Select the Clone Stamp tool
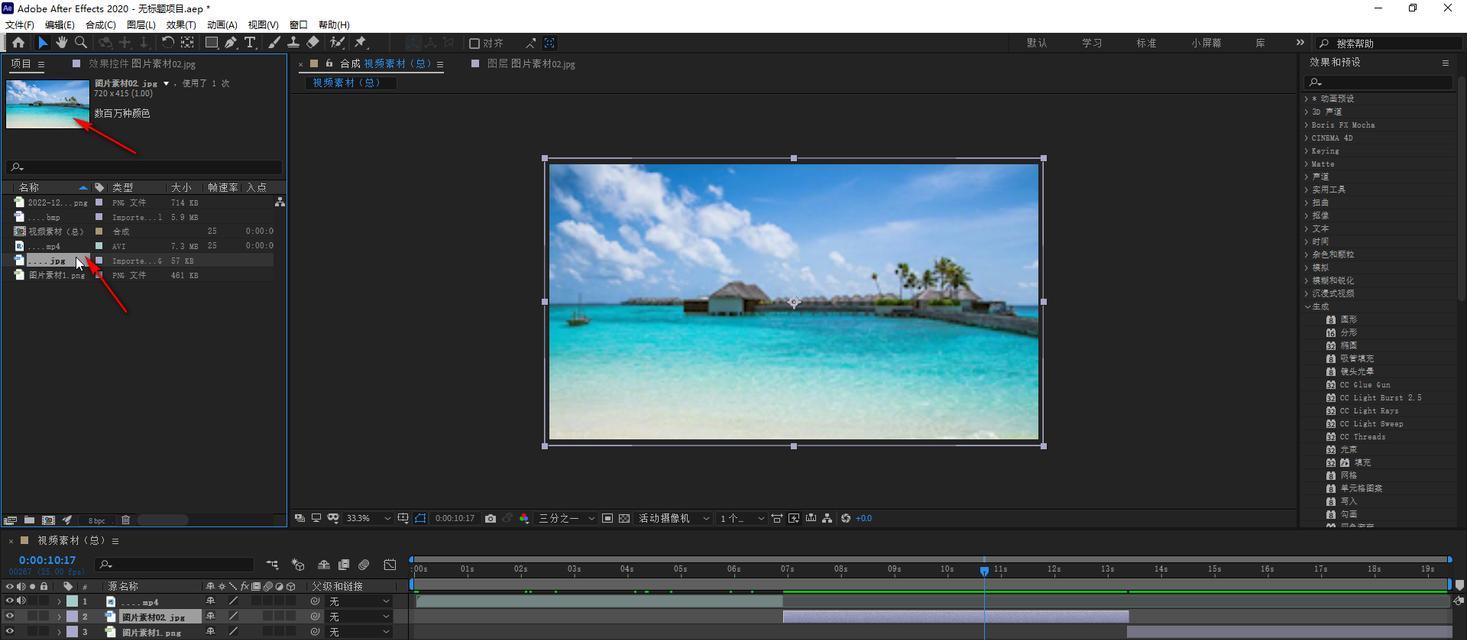This screenshot has width=1467, height=640. 293,43
